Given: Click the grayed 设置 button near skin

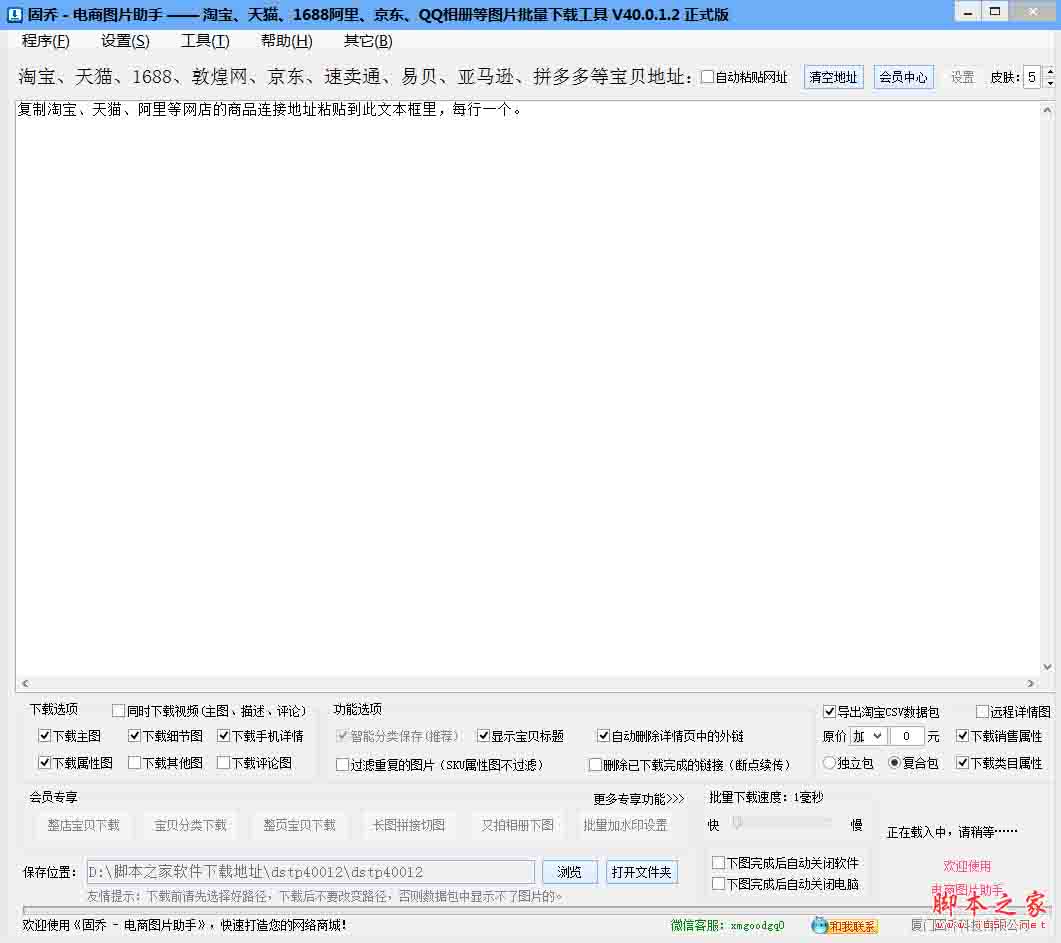Looking at the screenshot, I should tap(962, 77).
